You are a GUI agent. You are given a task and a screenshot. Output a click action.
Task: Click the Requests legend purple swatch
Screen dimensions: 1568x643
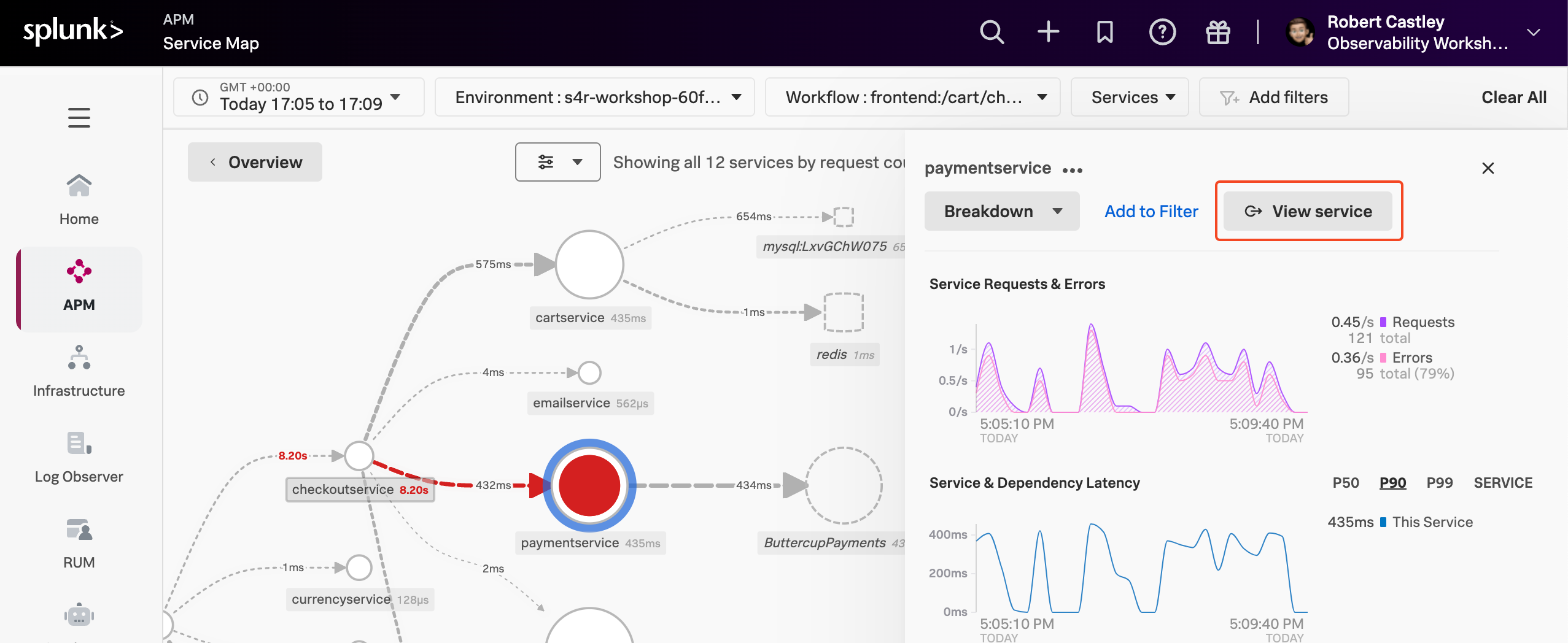(1383, 322)
